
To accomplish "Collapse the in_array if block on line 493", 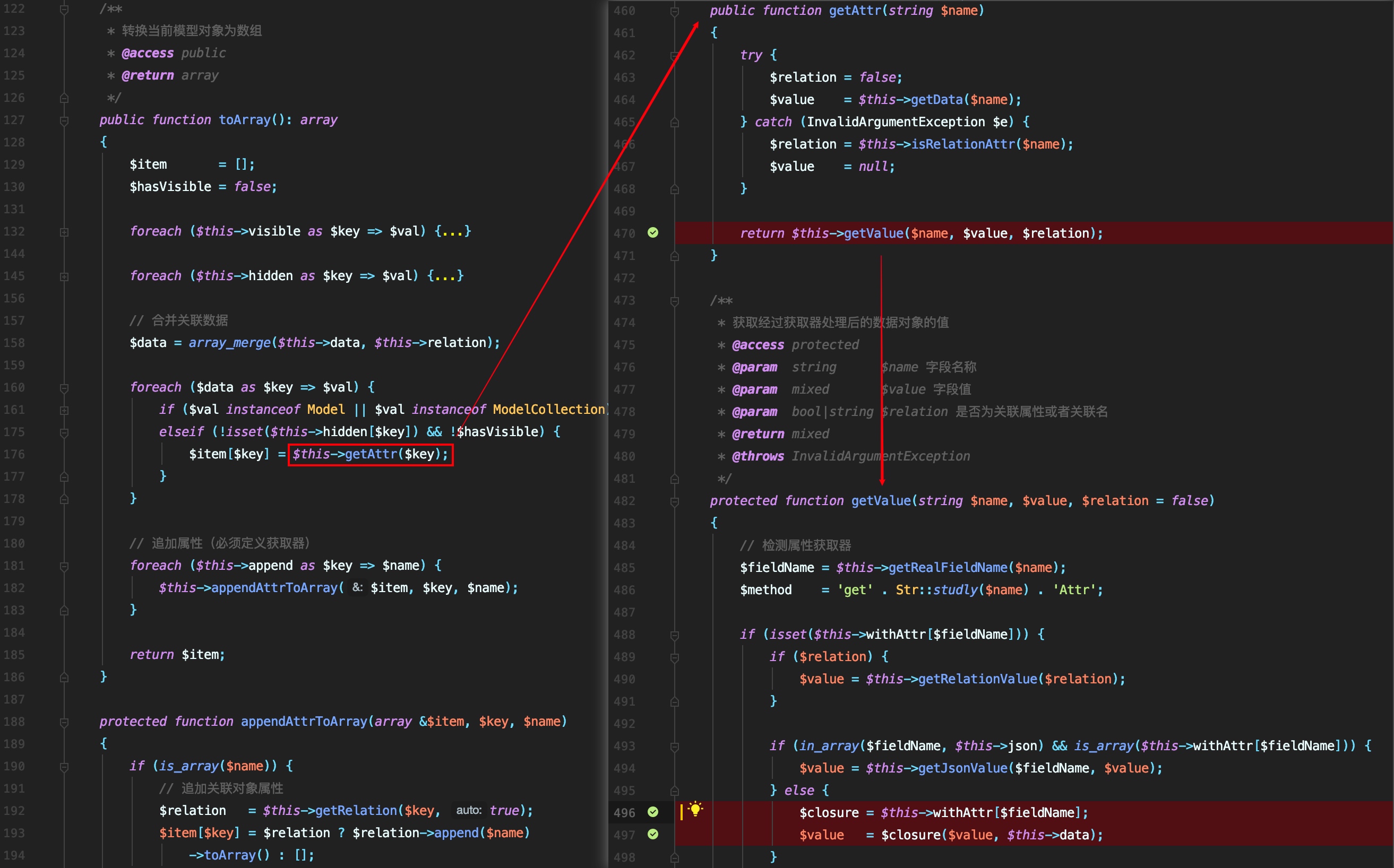I will click(675, 747).
